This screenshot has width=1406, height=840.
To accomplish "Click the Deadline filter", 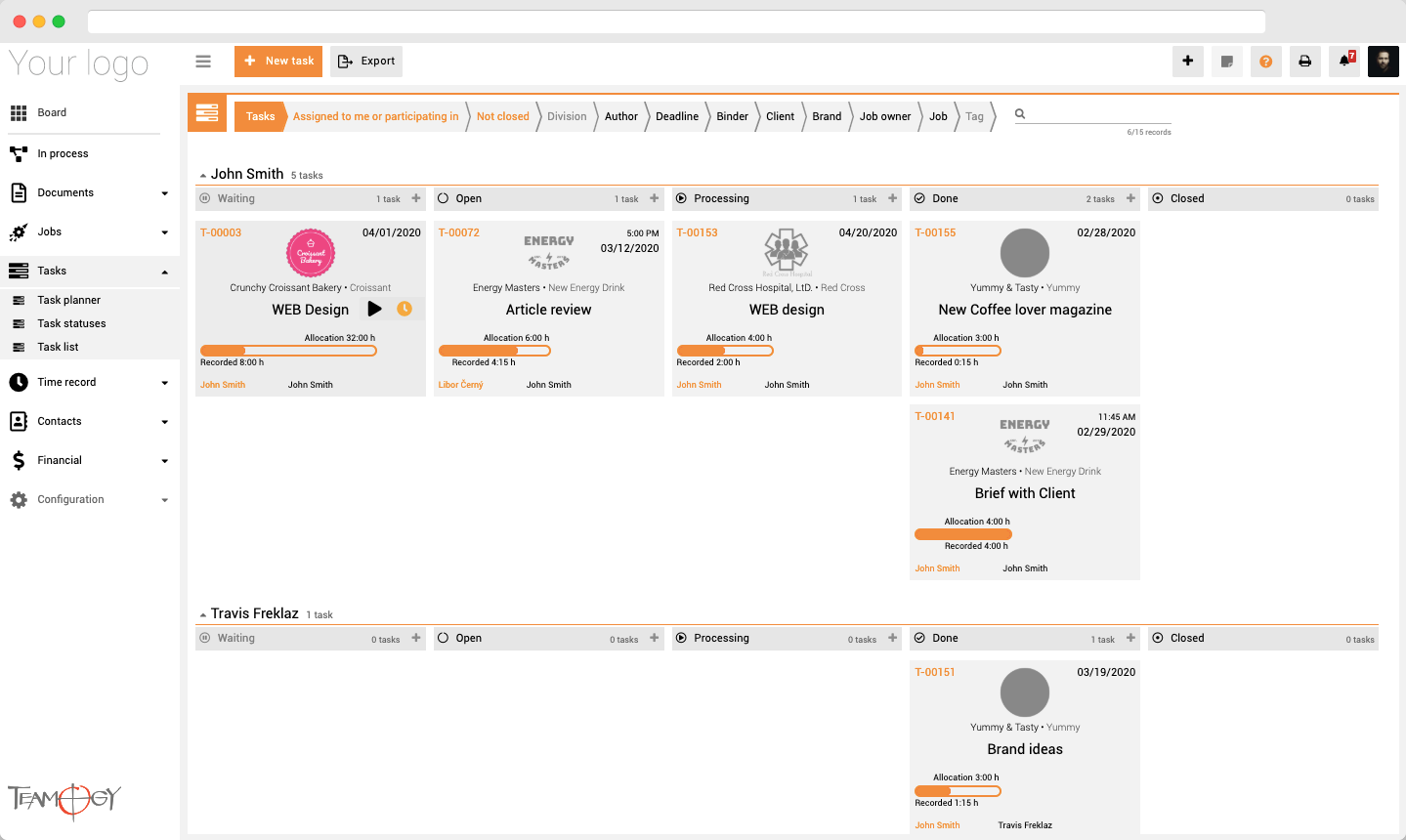I will pos(677,116).
